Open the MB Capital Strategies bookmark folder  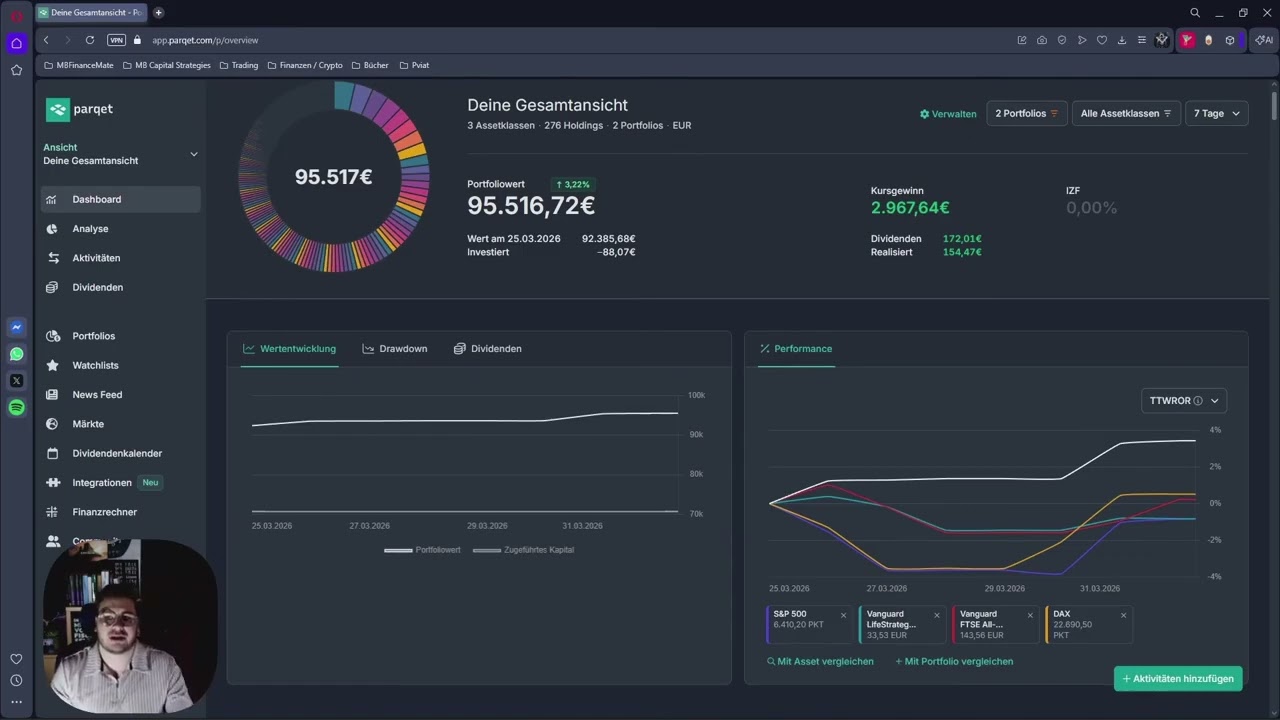click(166, 65)
